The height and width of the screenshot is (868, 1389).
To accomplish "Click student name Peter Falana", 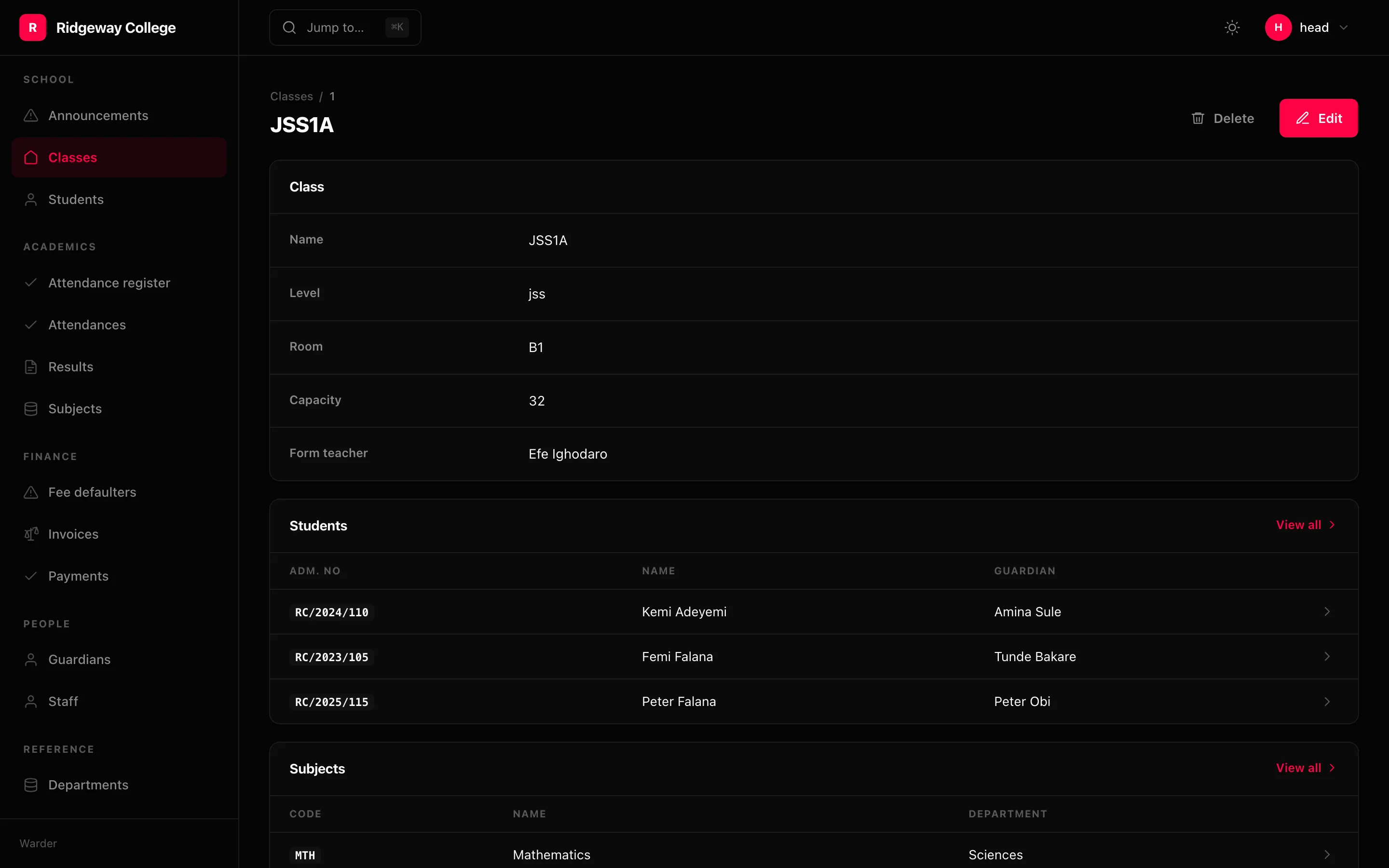I will 679,702.
